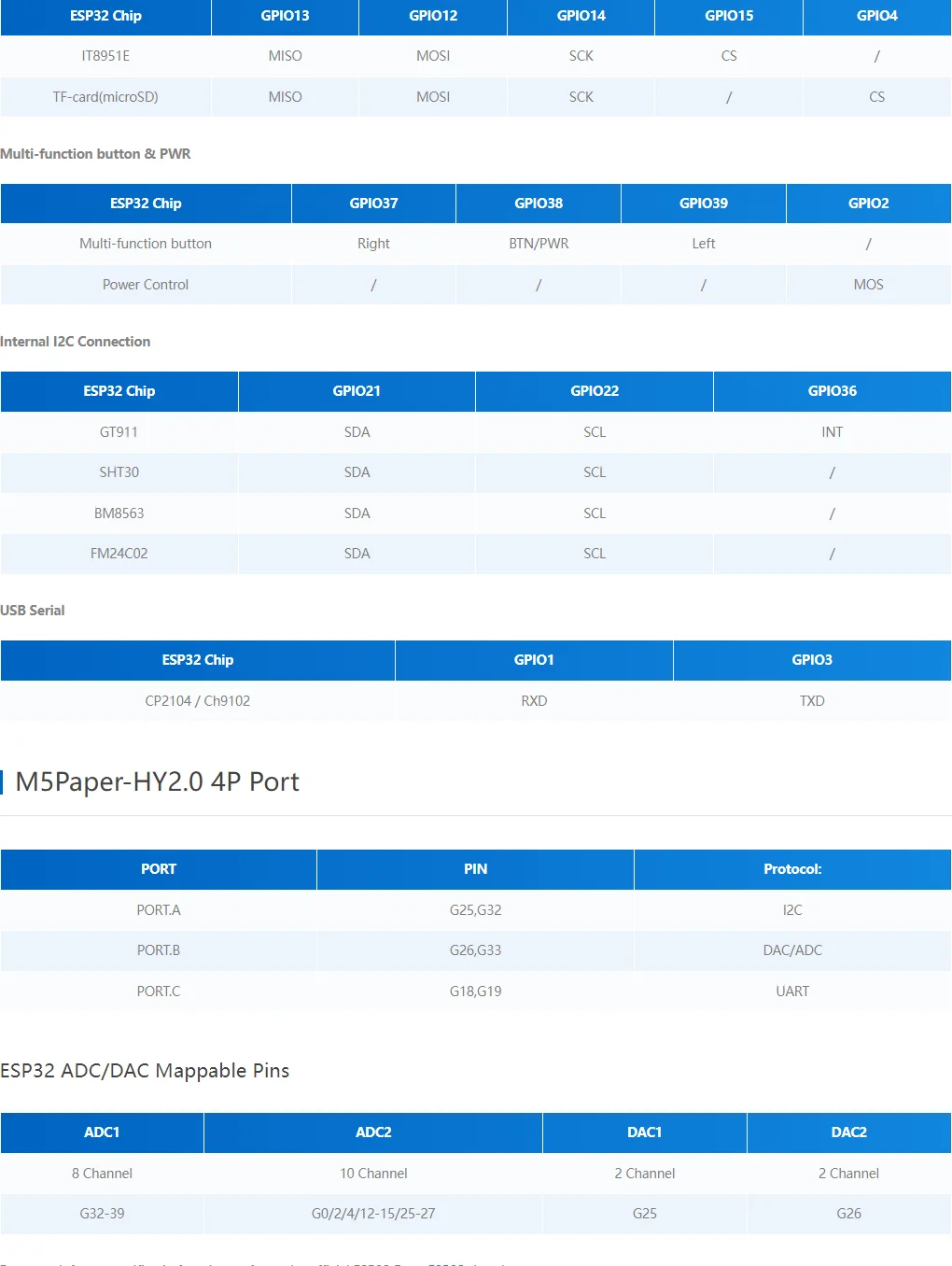Select the INT cell under GPIO36
The image size is (952, 1266).
point(832,432)
